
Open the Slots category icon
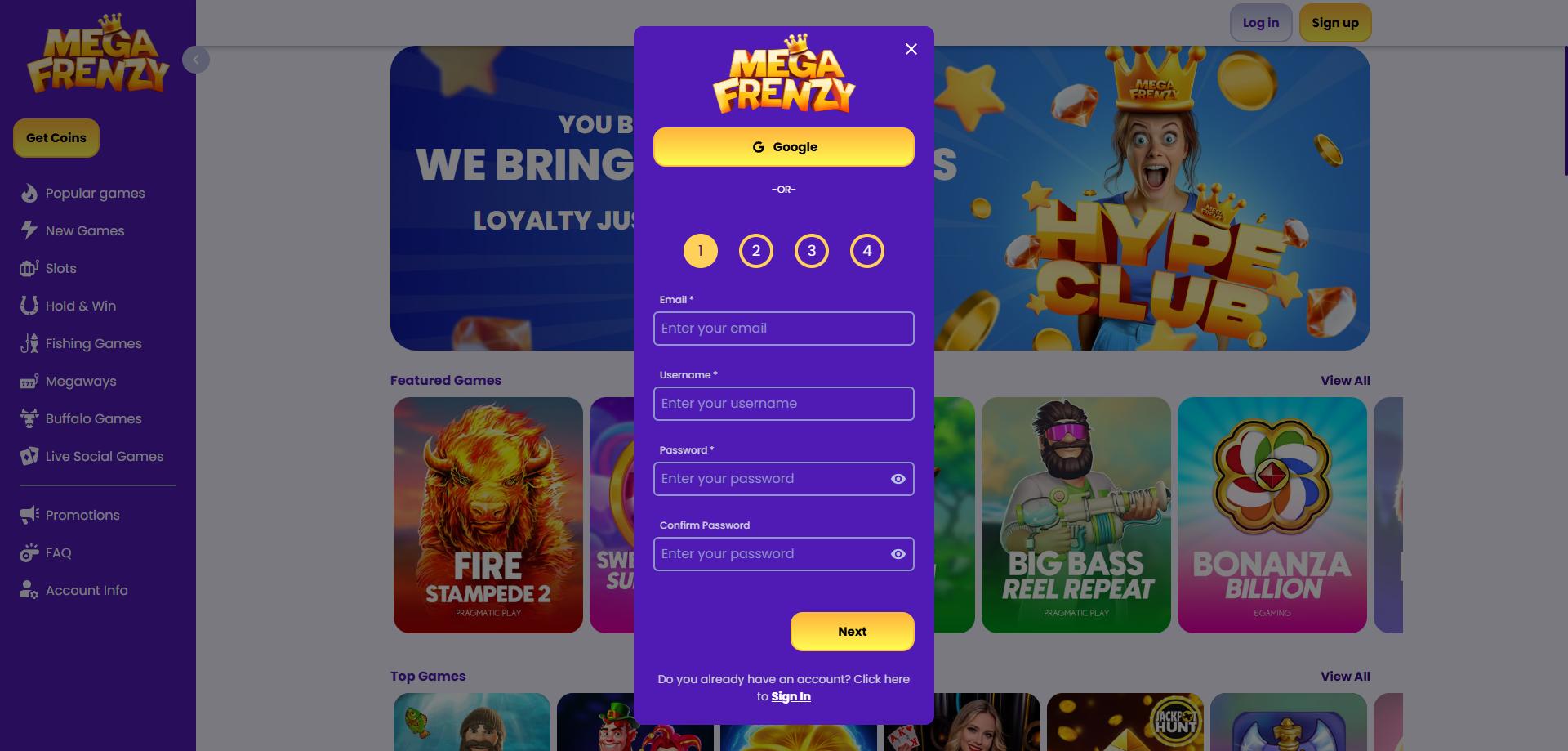tap(29, 268)
